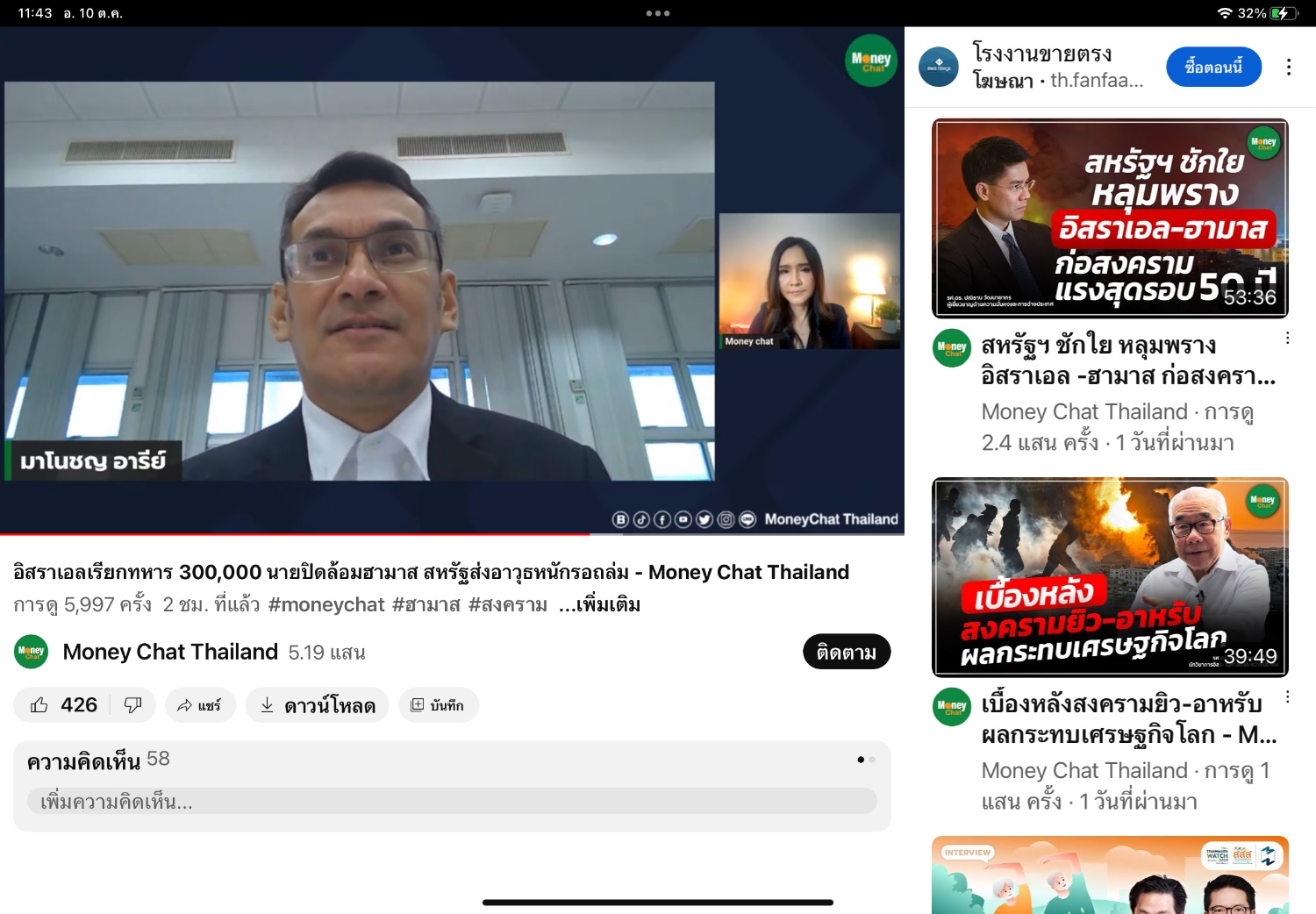The image size is (1316, 914).
Task: Tap the thumbs-up like icon
Action: pyautogui.click(x=39, y=705)
